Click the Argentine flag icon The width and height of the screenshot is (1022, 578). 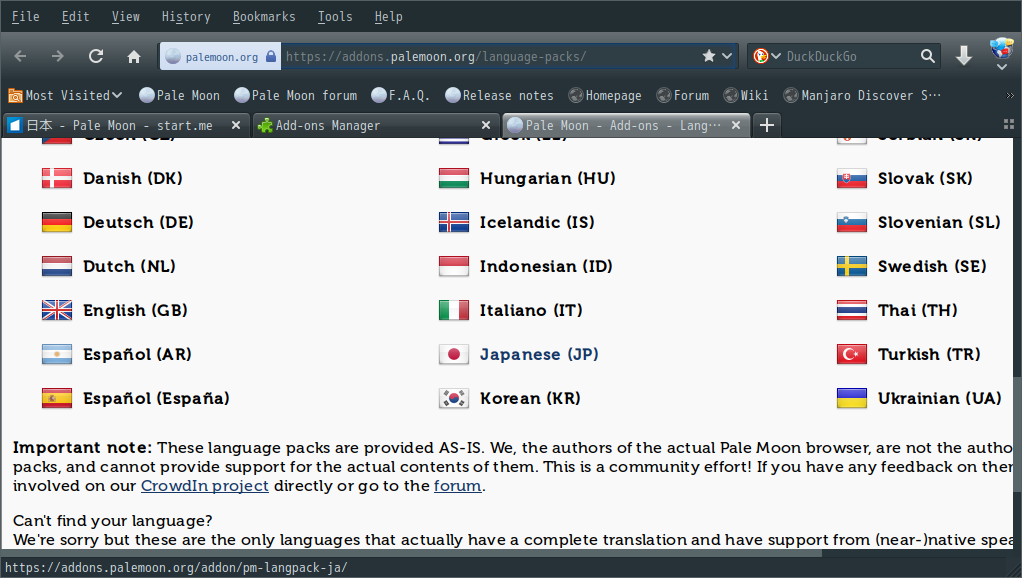(x=57, y=354)
